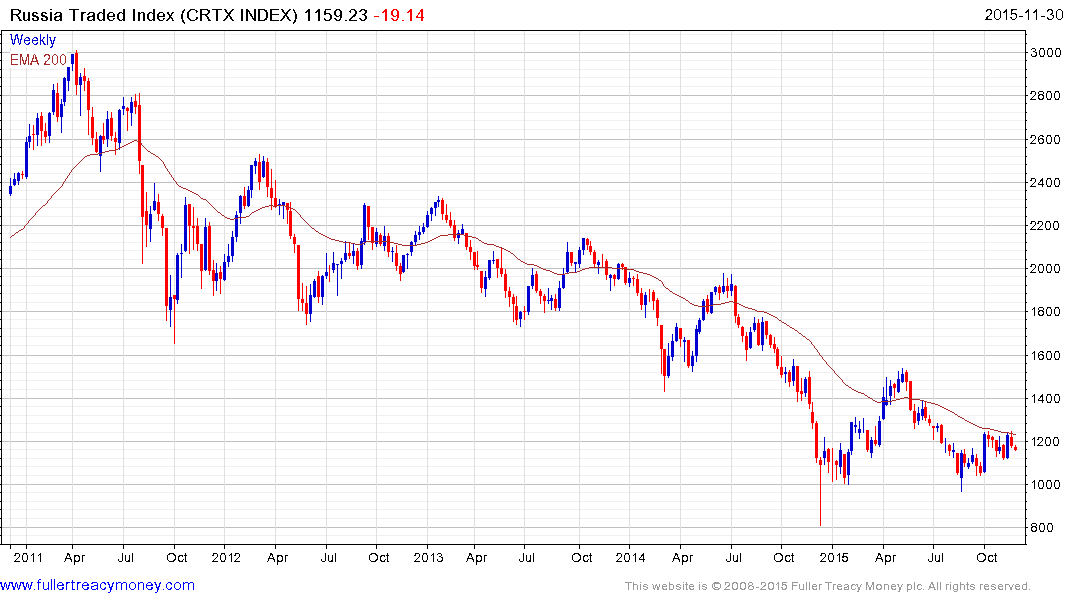The image size is (1075, 600).
Task: Click the 2013 year label on time axis
Action: point(428,557)
